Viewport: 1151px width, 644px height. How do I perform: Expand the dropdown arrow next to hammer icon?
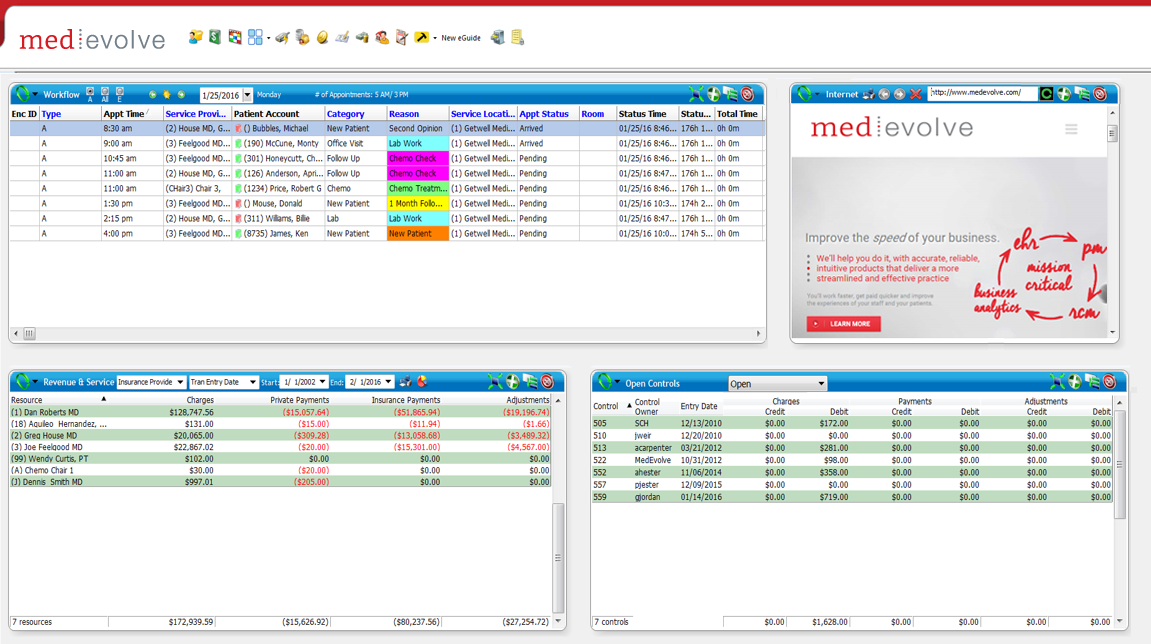click(x=435, y=38)
